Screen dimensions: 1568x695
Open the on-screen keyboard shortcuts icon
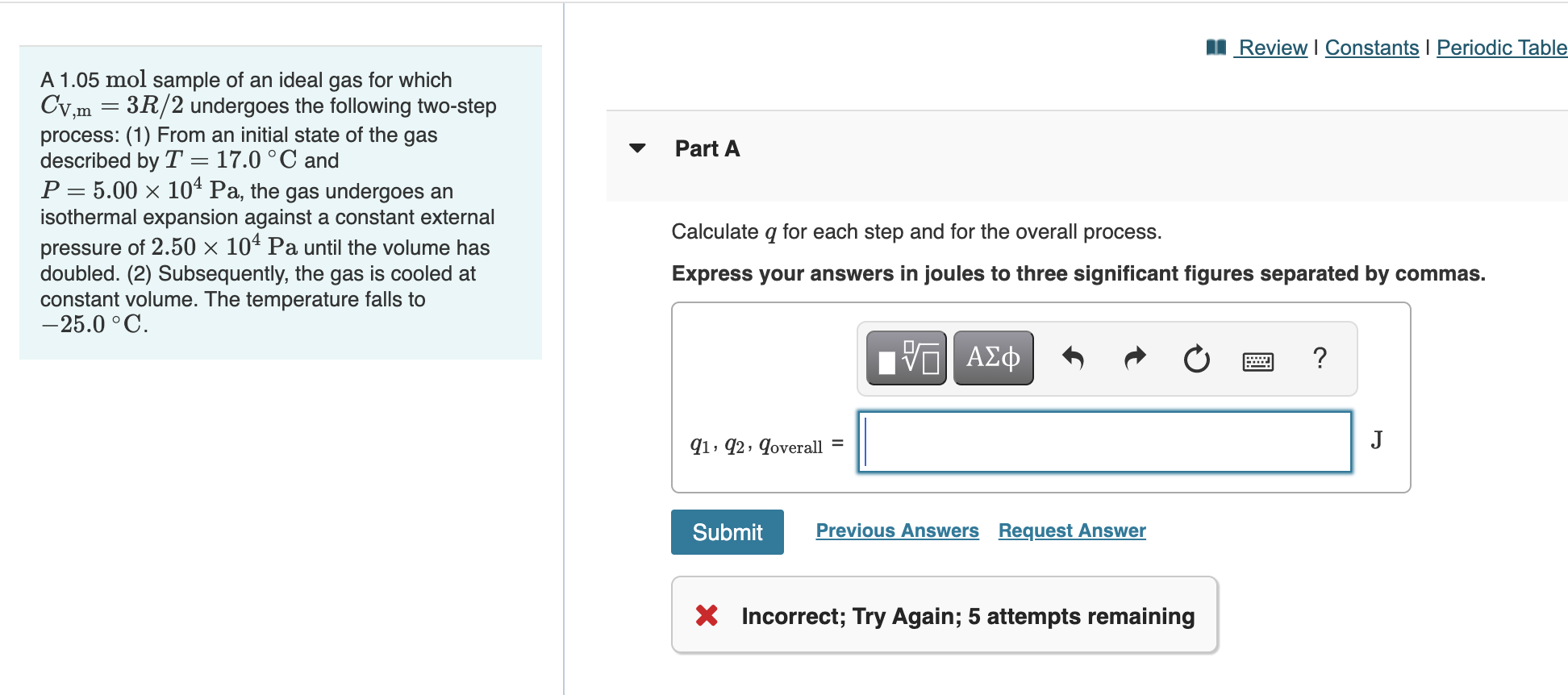pyautogui.click(x=1257, y=361)
